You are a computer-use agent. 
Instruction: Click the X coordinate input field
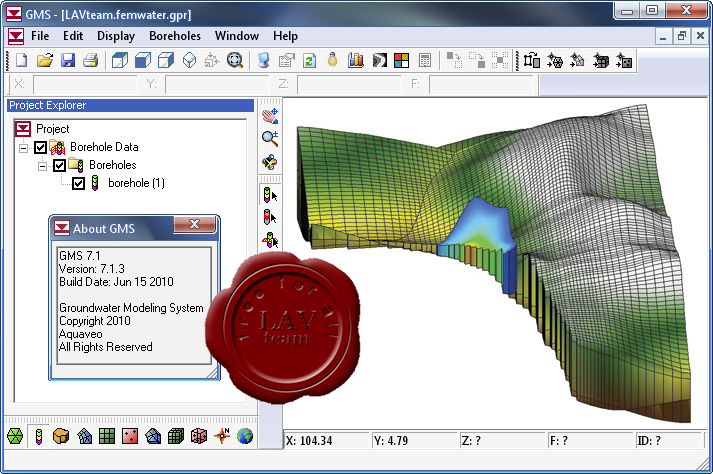(x=85, y=84)
